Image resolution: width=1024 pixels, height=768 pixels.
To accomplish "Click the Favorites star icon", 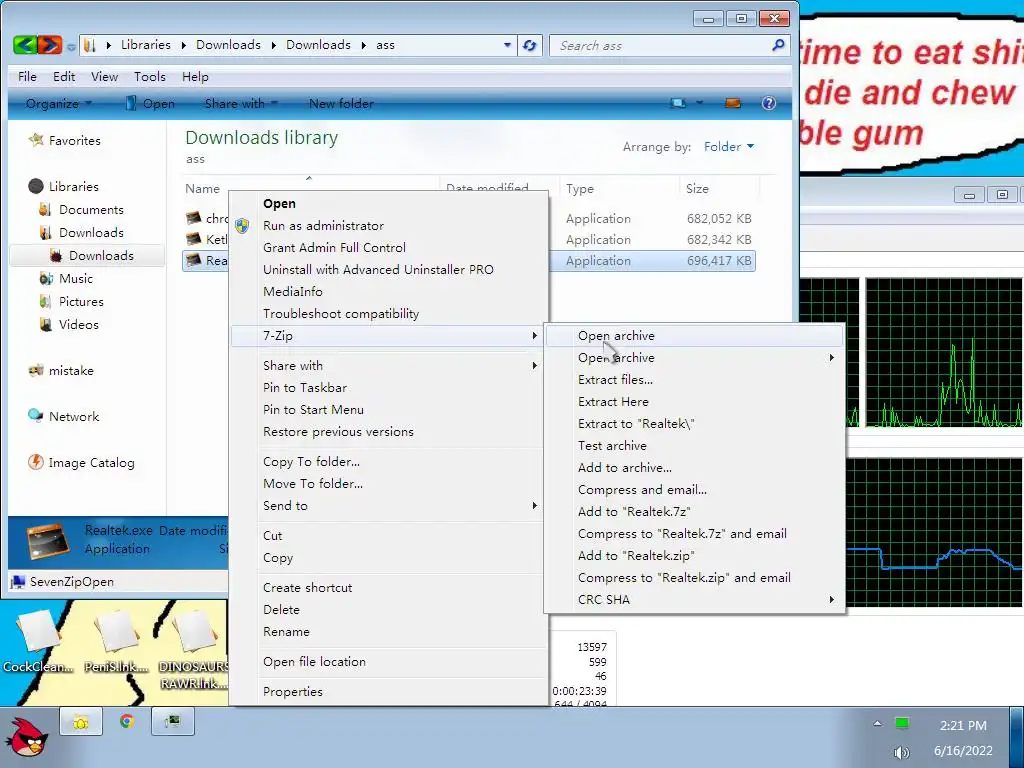I will (36, 140).
